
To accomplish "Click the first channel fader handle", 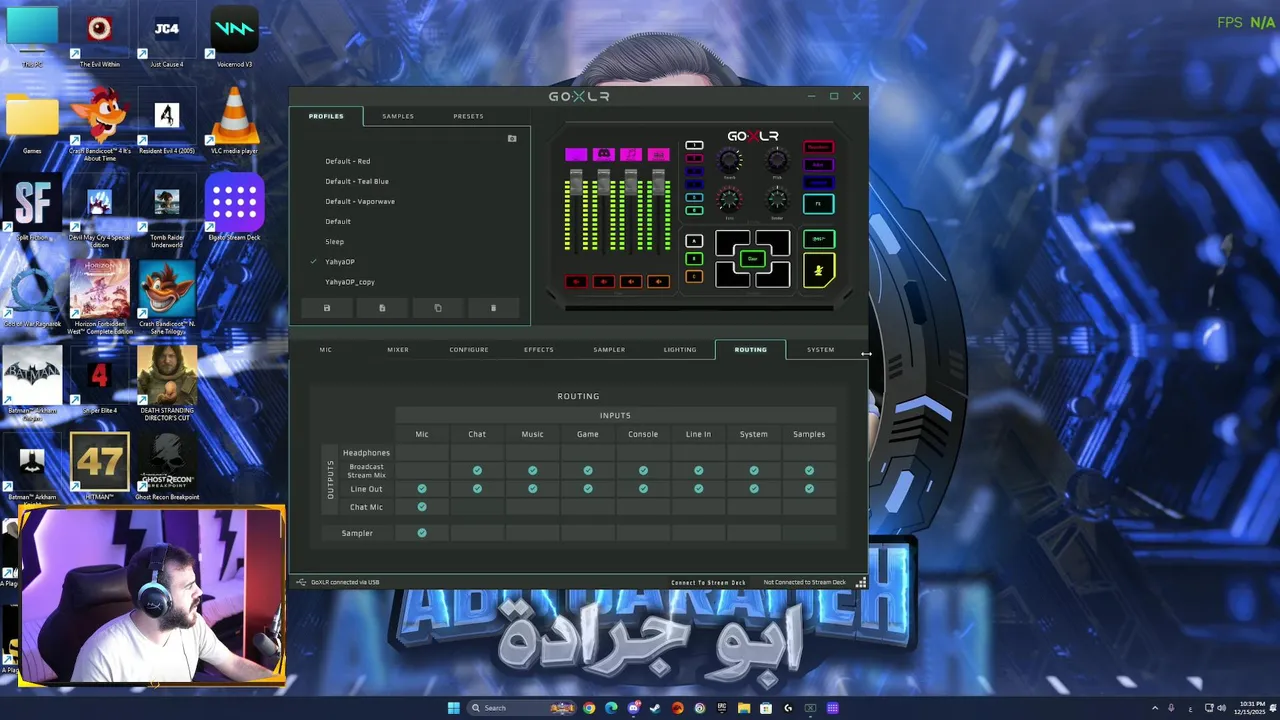I will tap(576, 182).
